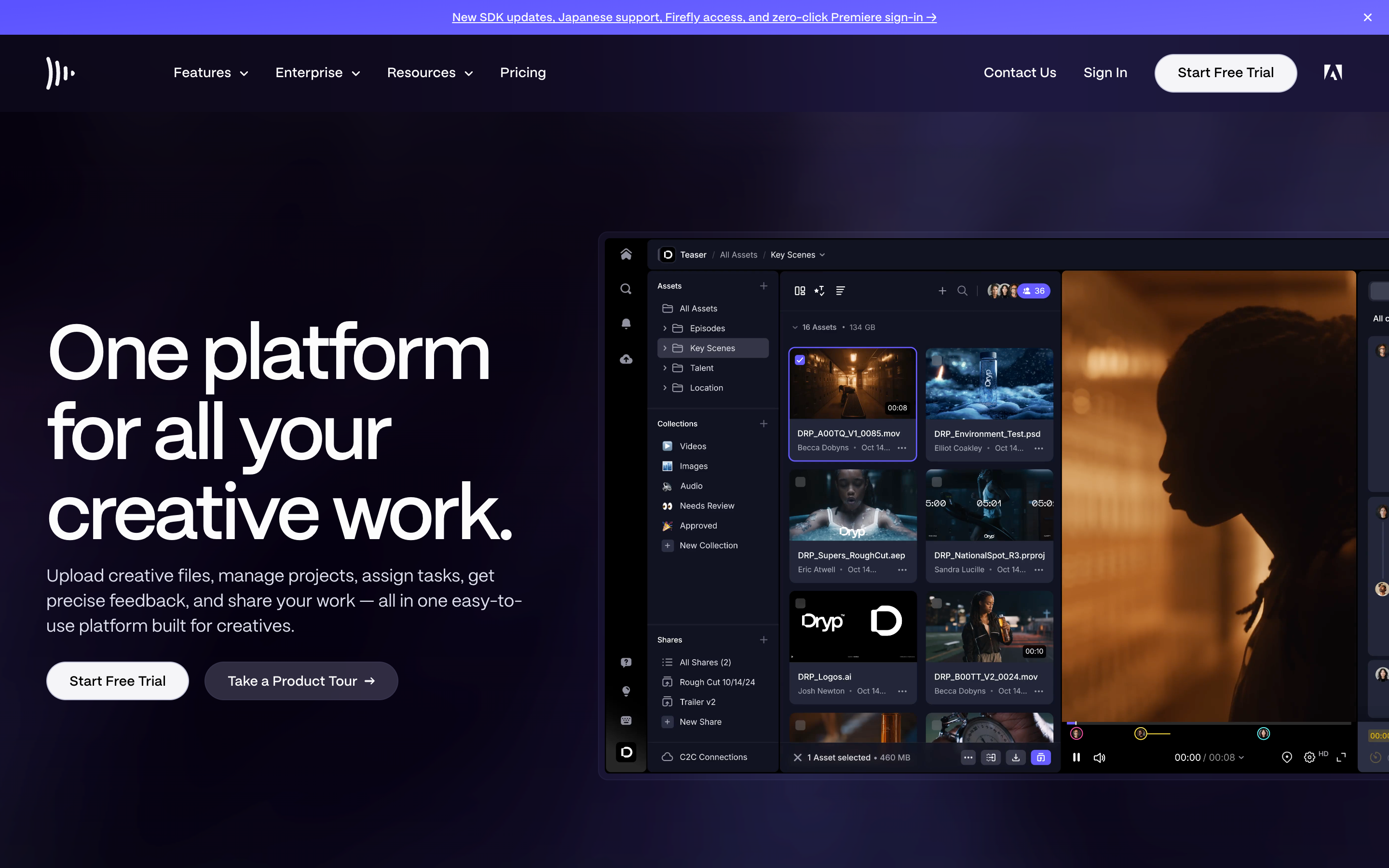Click the Frame.io logo in header
Screen dimensions: 1389x868
(60, 73)
